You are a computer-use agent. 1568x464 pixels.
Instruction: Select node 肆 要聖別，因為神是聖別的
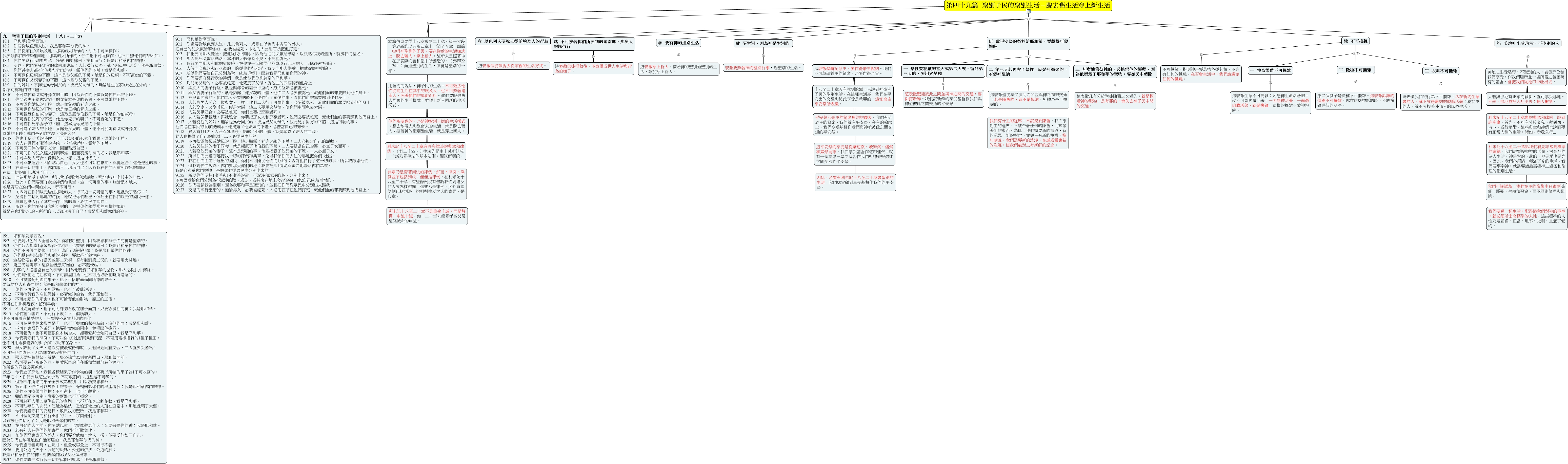click(763, 43)
